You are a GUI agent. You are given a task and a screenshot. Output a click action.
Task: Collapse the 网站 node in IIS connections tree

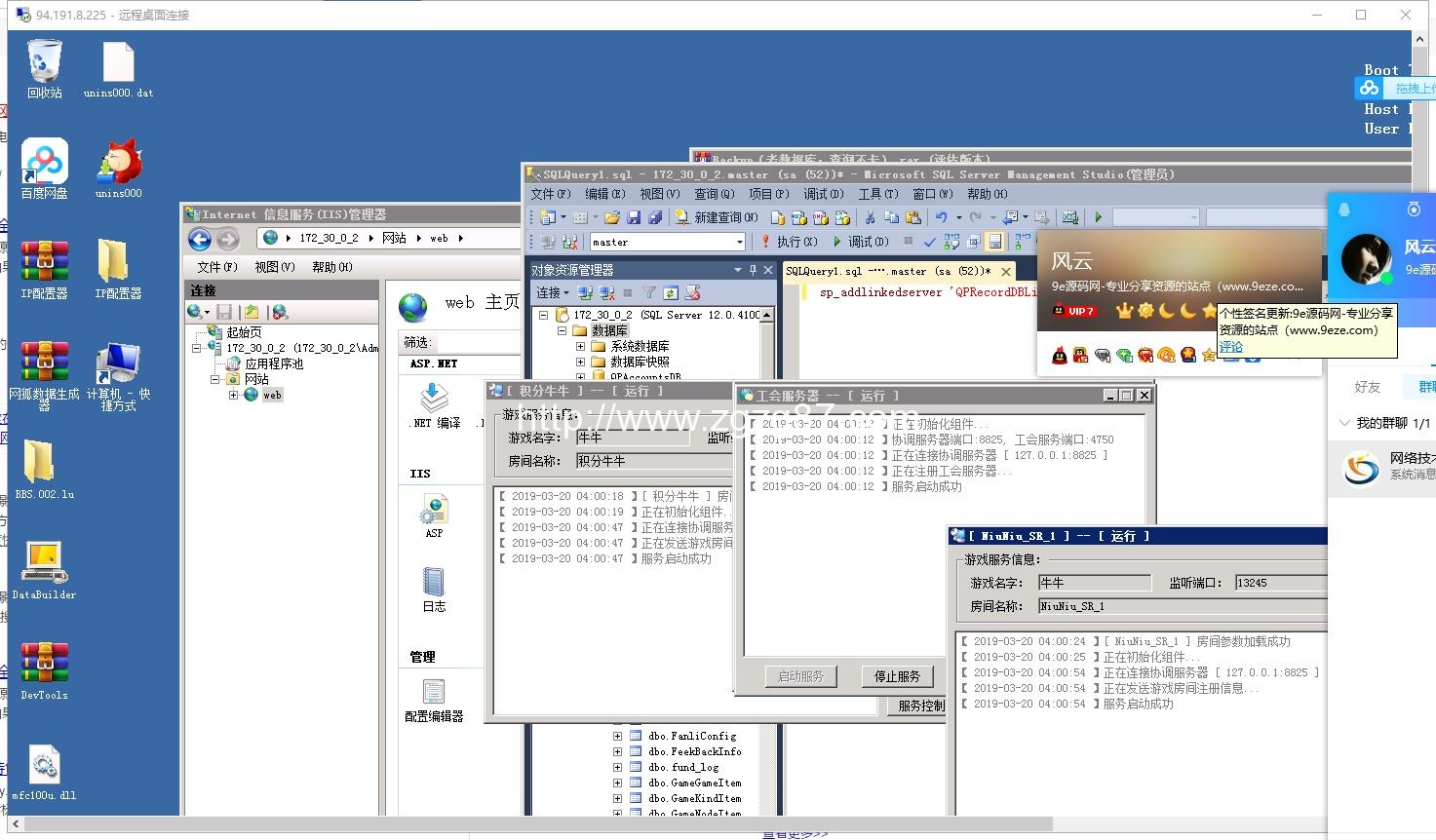[x=215, y=379]
